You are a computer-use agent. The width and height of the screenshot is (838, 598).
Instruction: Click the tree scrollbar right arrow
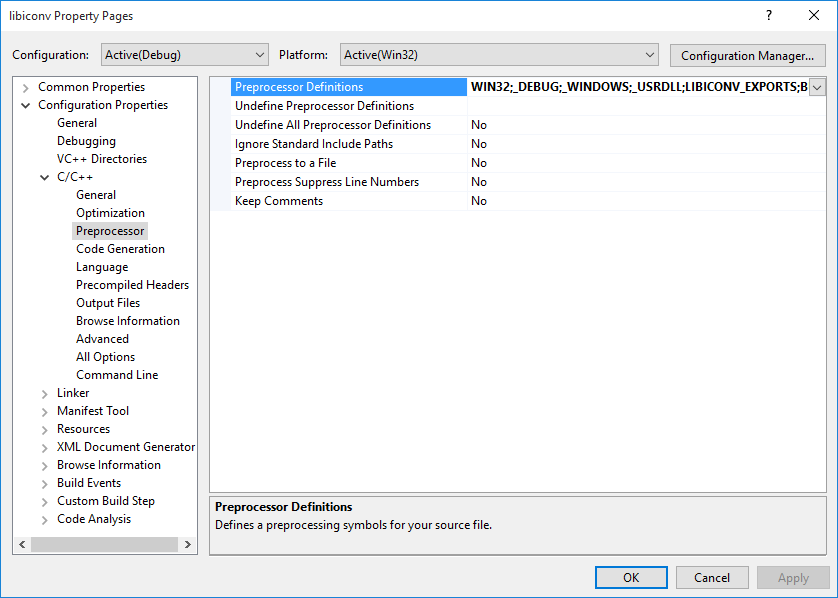coord(188,545)
